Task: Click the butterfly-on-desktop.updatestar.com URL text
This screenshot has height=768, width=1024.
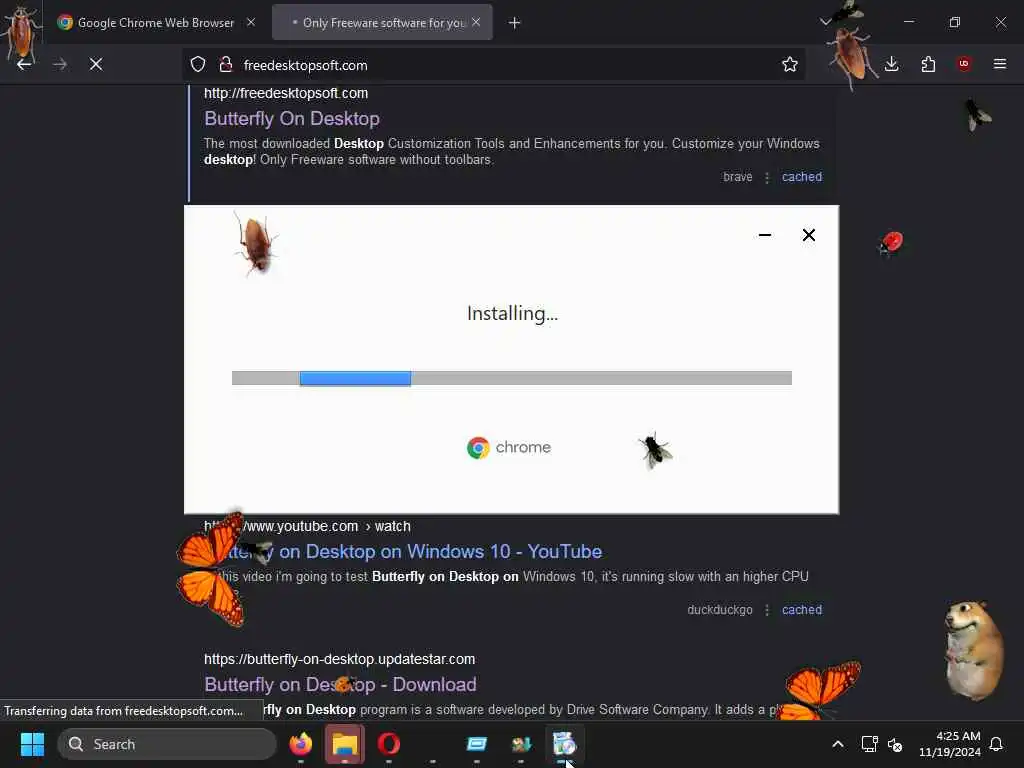Action: tap(340, 659)
